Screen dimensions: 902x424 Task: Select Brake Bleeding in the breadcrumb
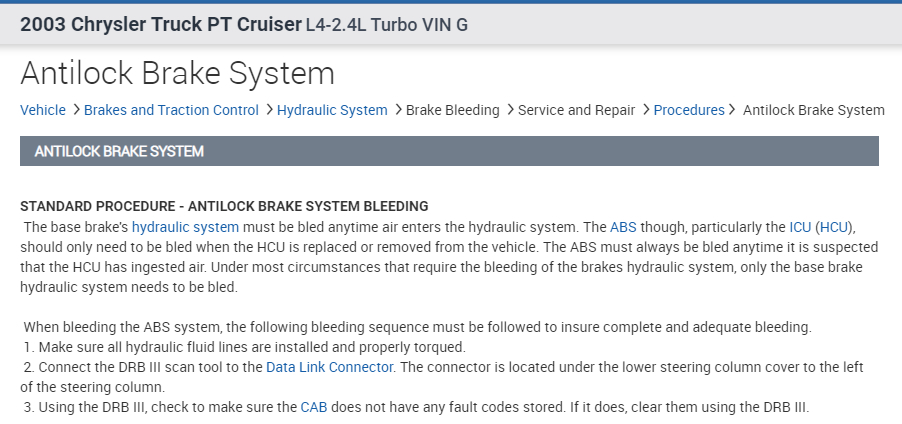tap(452, 110)
